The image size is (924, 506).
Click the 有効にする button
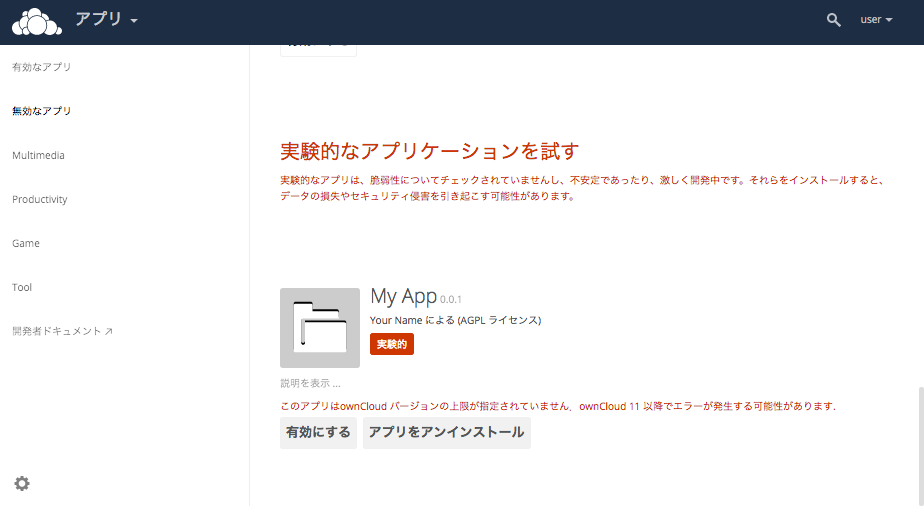[x=318, y=433]
